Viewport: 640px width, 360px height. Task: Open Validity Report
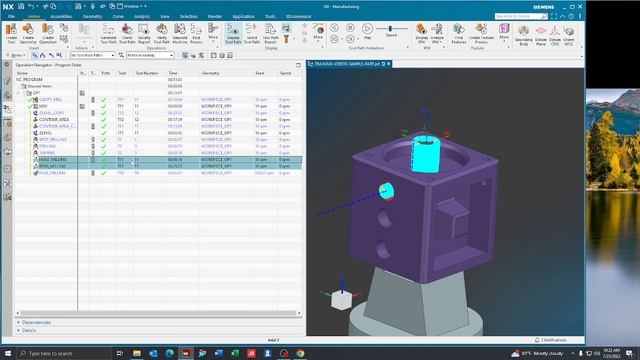coord(144,33)
